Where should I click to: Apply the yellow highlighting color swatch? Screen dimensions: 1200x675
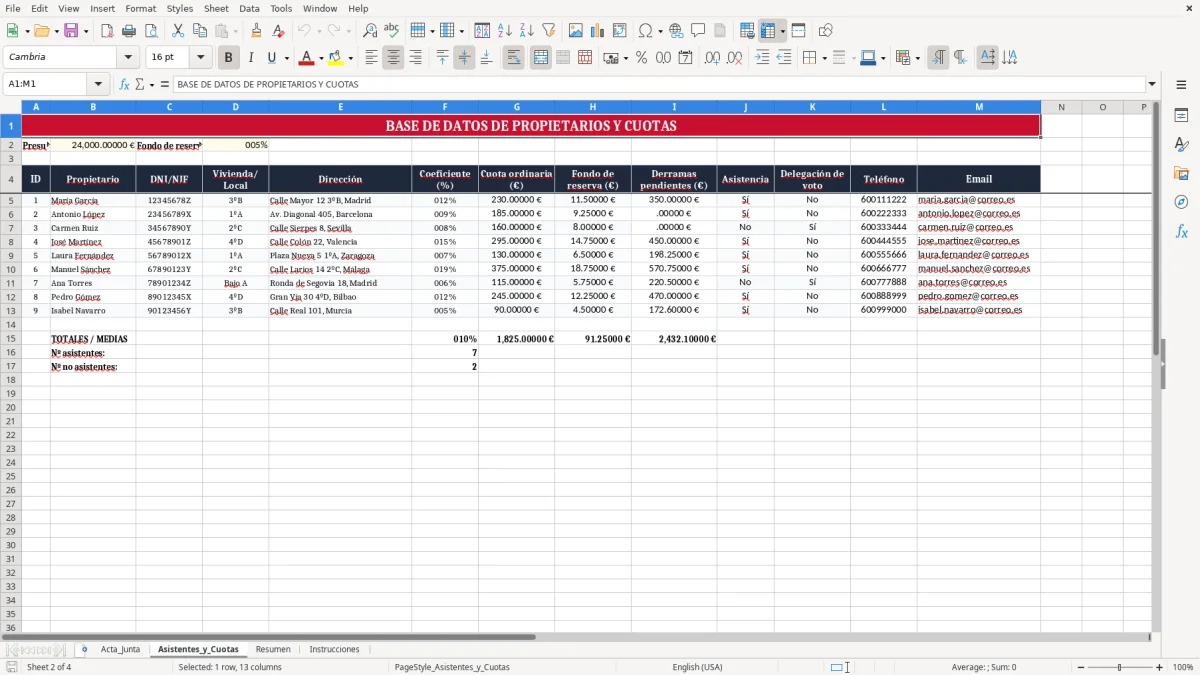pyautogui.click(x=335, y=58)
